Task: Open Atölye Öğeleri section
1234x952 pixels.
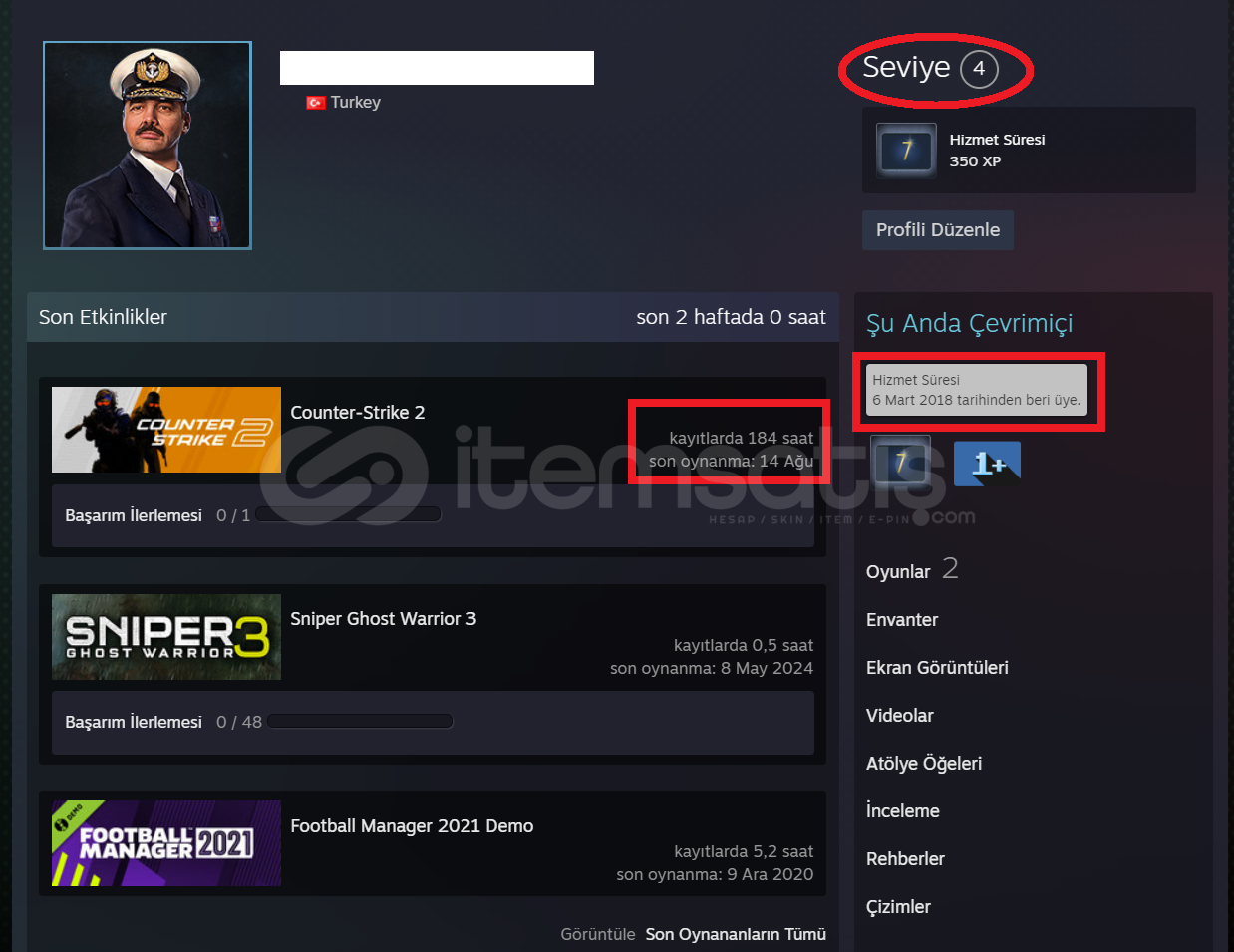Action: point(924,764)
